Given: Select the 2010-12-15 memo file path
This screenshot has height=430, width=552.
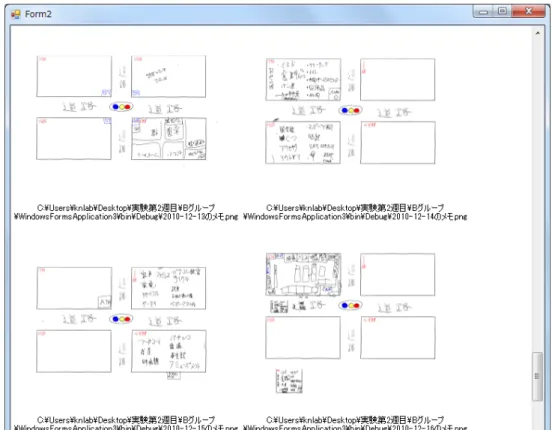Looking at the screenshot, I should (x=126, y=423).
